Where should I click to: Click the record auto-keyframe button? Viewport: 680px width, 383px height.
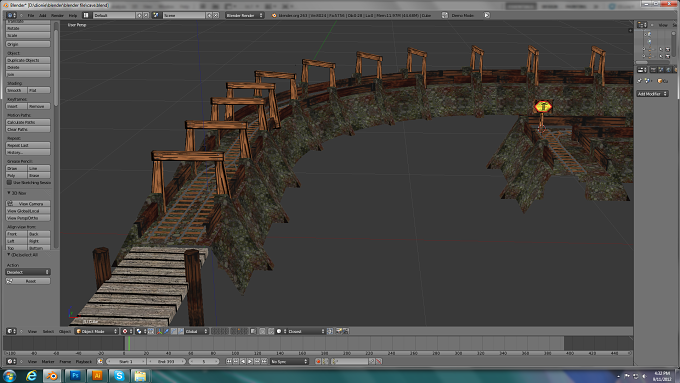click(318, 361)
